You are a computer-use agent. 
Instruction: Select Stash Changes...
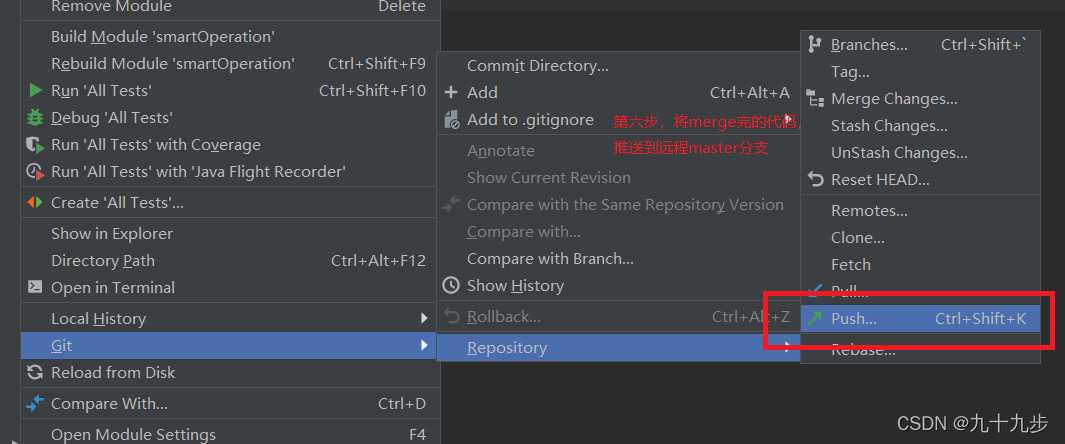920,126
